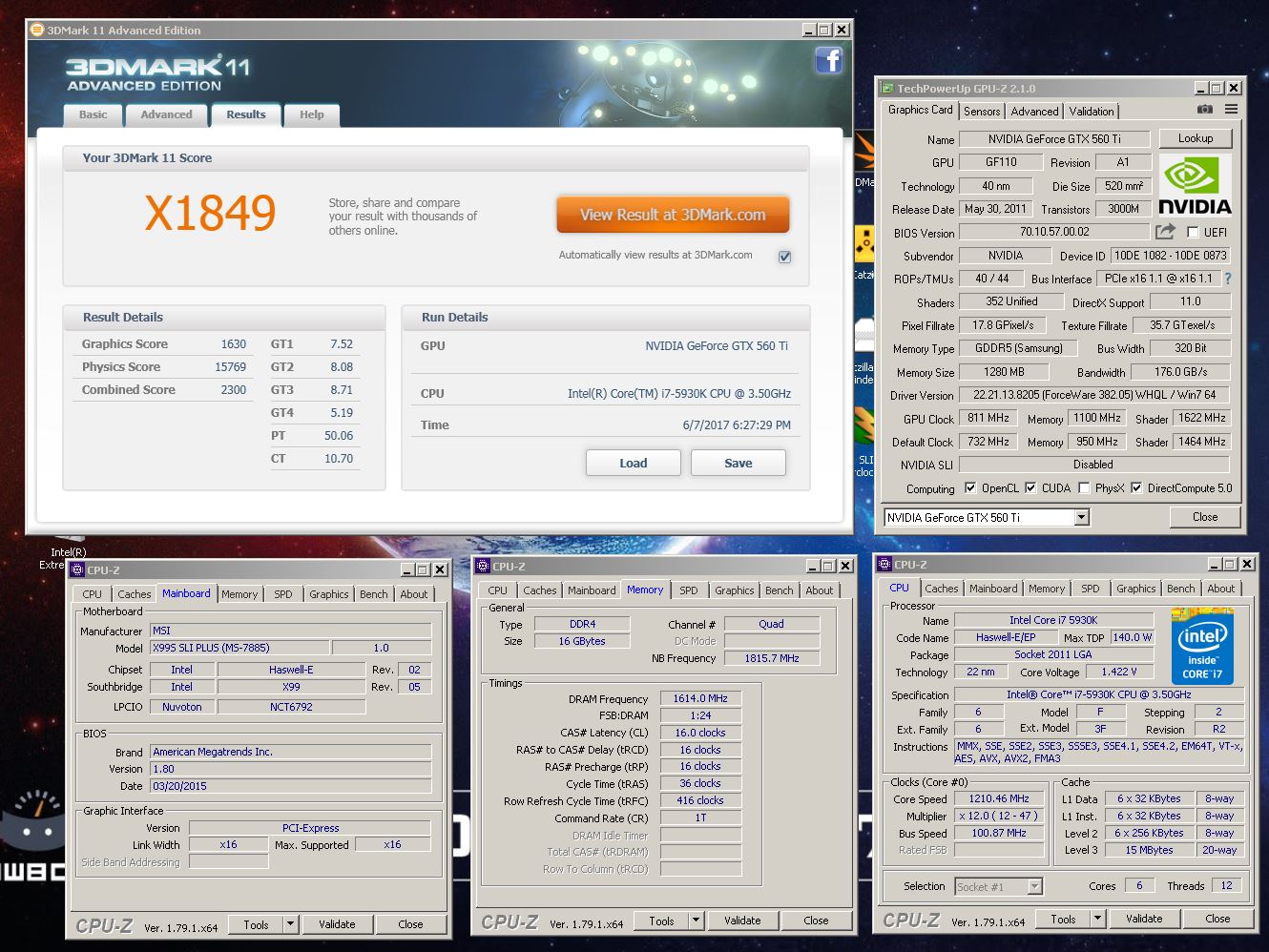1269x952 pixels.
Task: Click the CAS# Latency value 16.0 clocks
Action: 700,733
